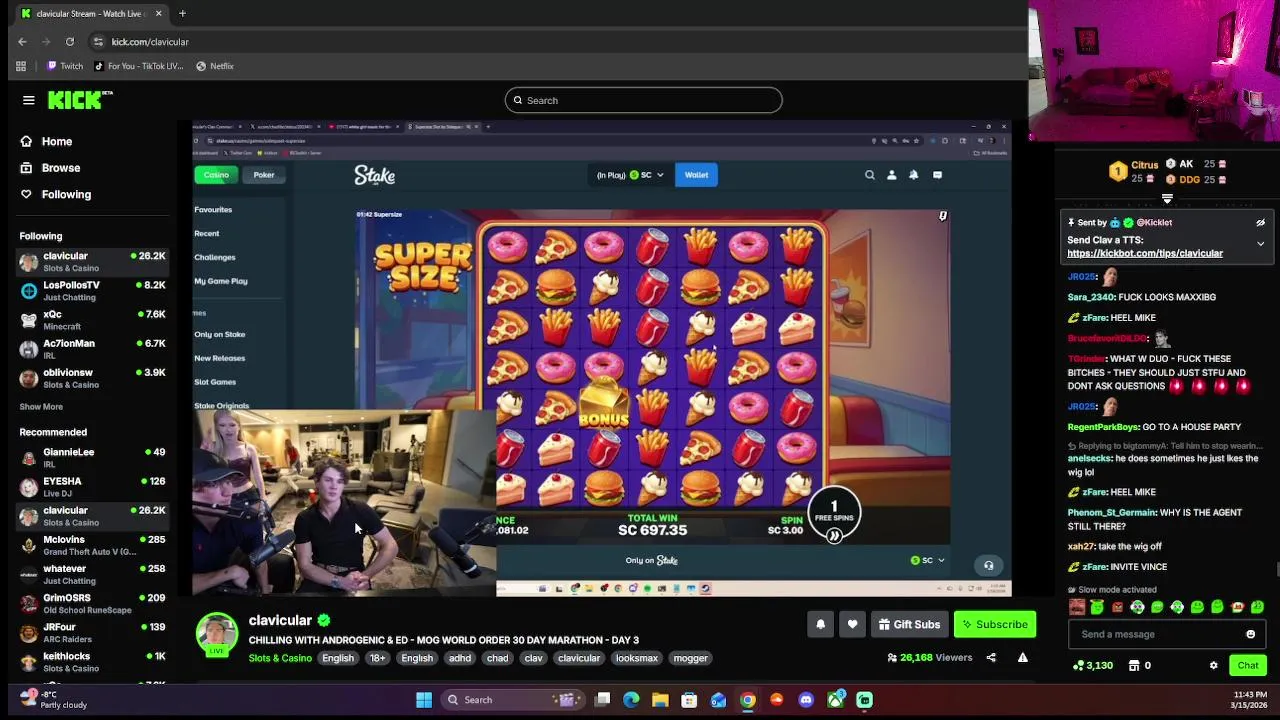This screenshot has width=1280, height=720.
Task: Click the channel points 3,130 icon
Action: (x=1078, y=666)
